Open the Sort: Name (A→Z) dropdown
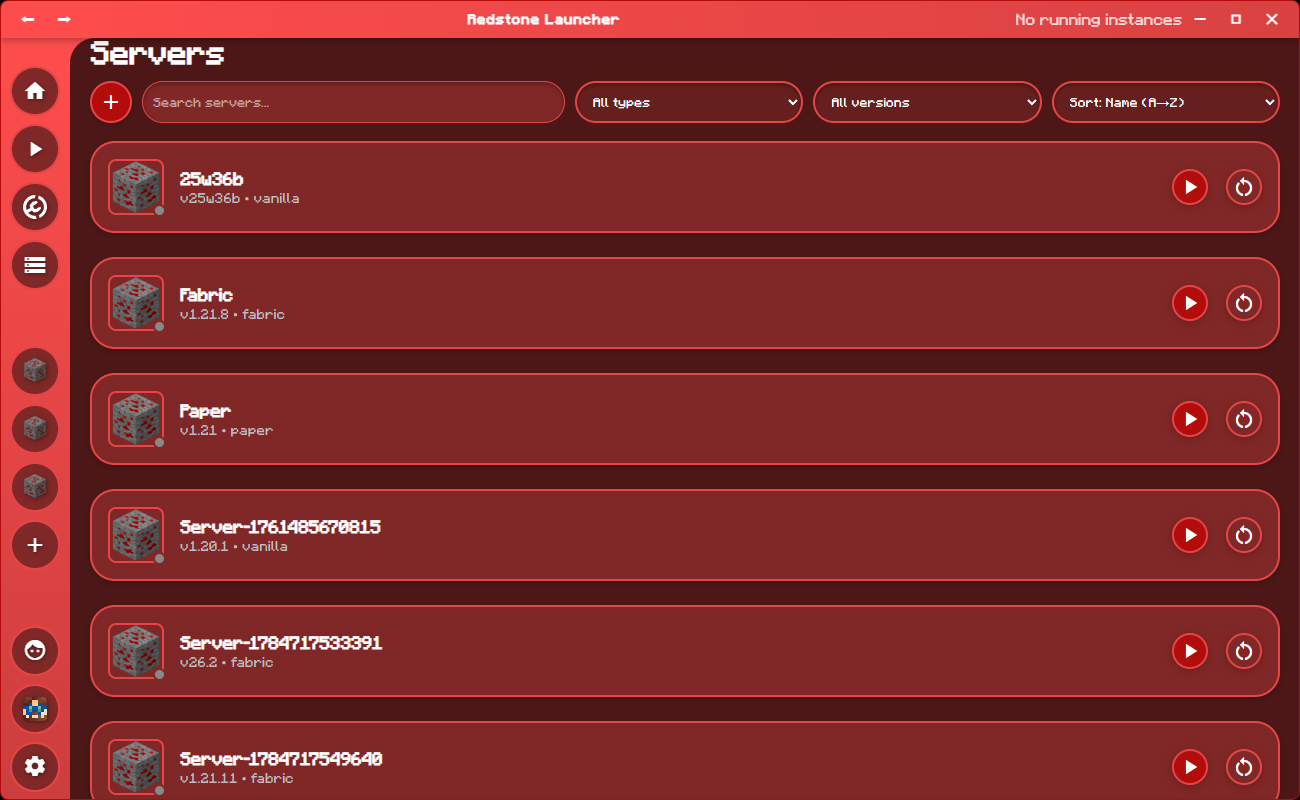This screenshot has width=1300, height=800. pyautogui.click(x=1166, y=102)
